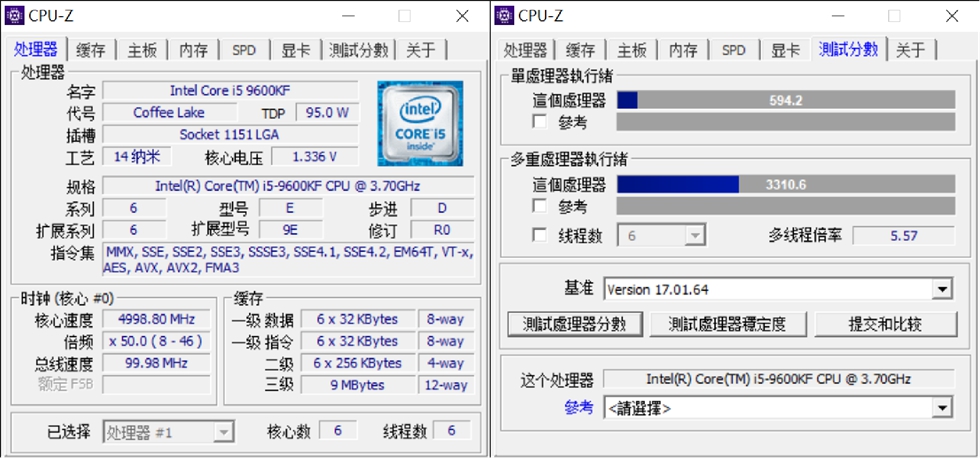980x458 pixels.
Task: Click the 修订 value R0
Action: (442, 230)
